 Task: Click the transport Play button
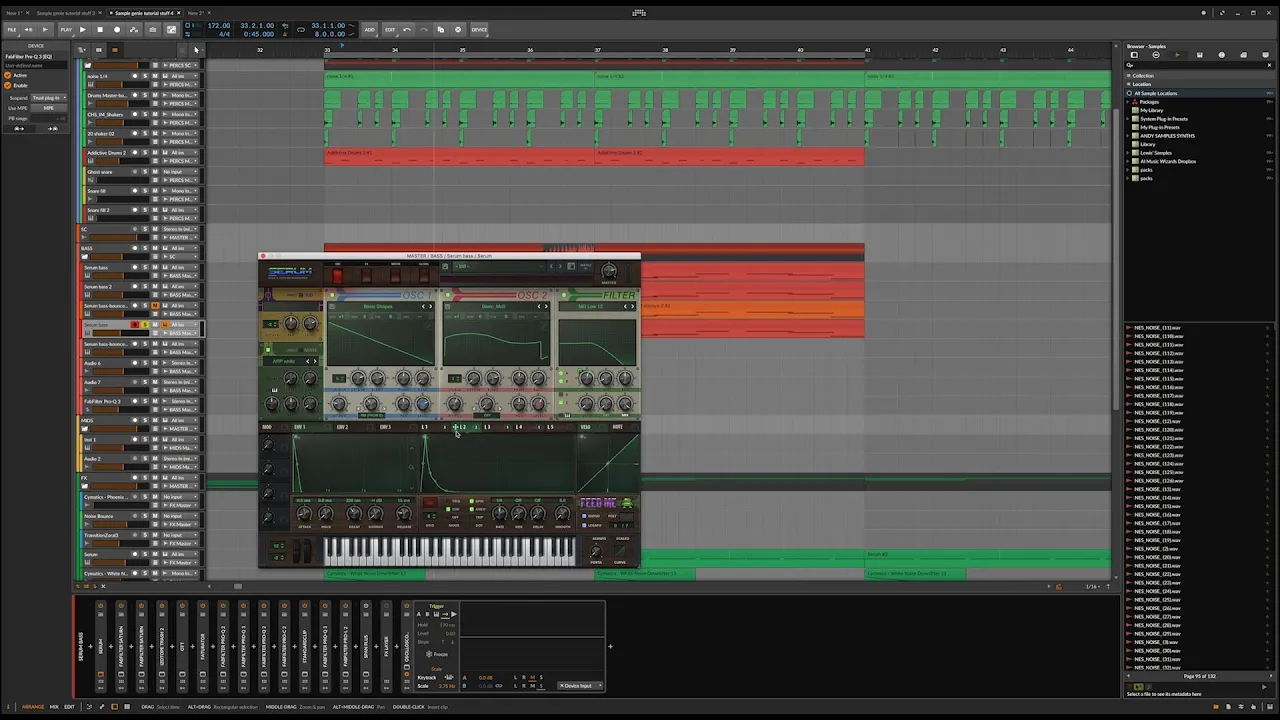[x=83, y=30]
